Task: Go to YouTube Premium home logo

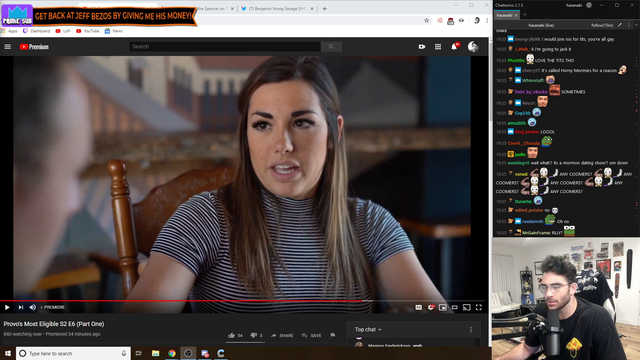Action: click(x=34, y=47)
